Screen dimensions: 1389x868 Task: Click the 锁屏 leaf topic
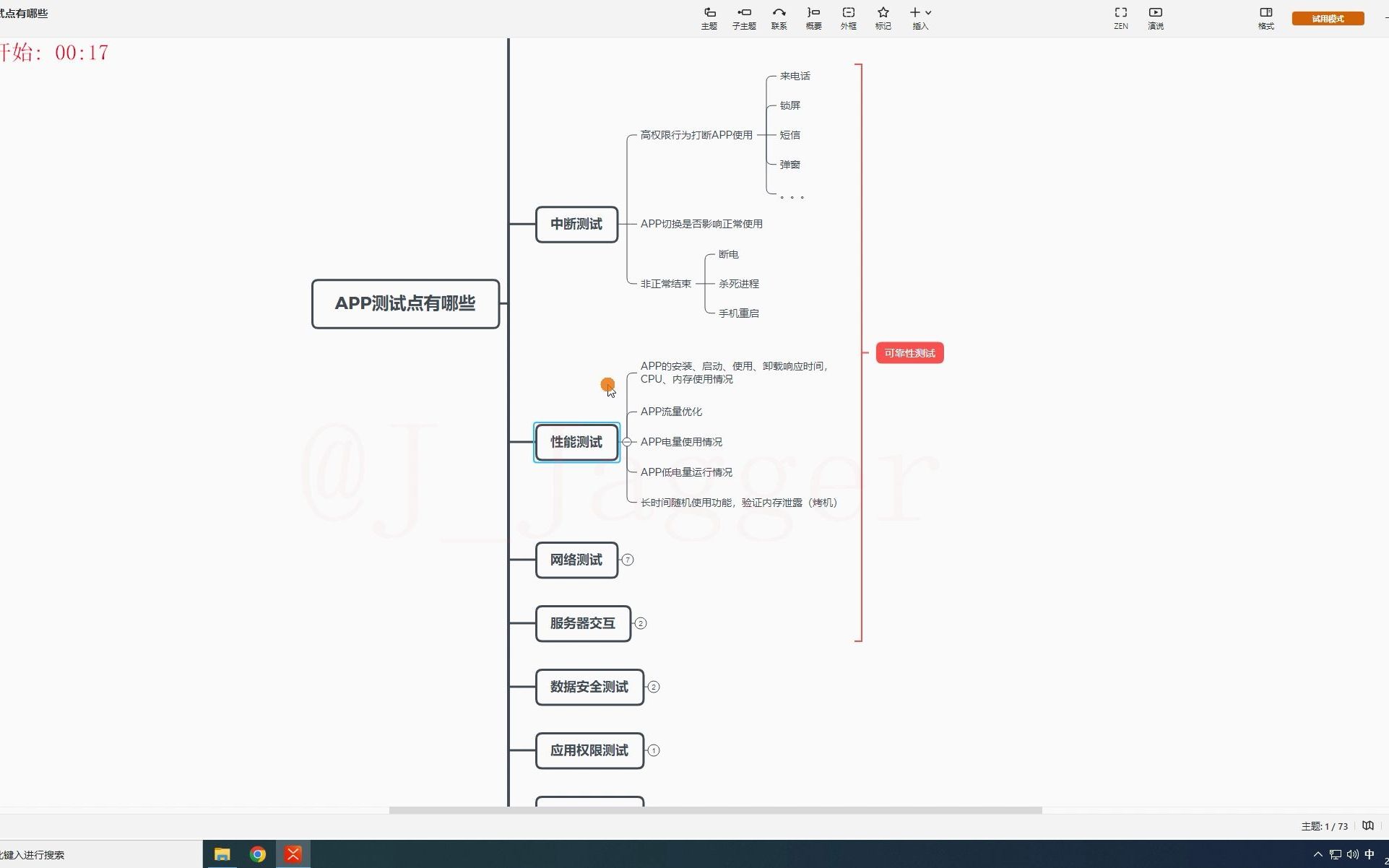[x=789, y=105]
